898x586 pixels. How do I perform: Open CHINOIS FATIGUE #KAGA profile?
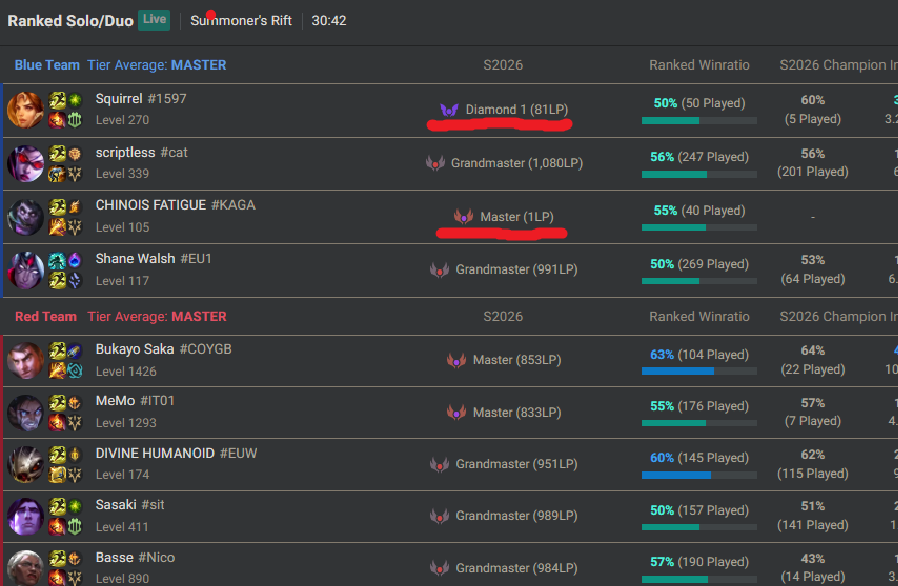click(176, 205)
